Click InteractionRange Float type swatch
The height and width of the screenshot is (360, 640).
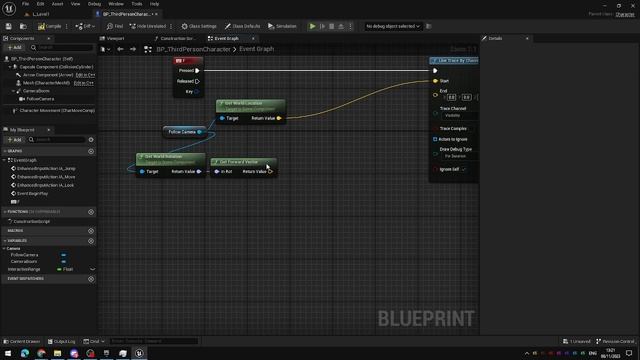tap(60, 269)
